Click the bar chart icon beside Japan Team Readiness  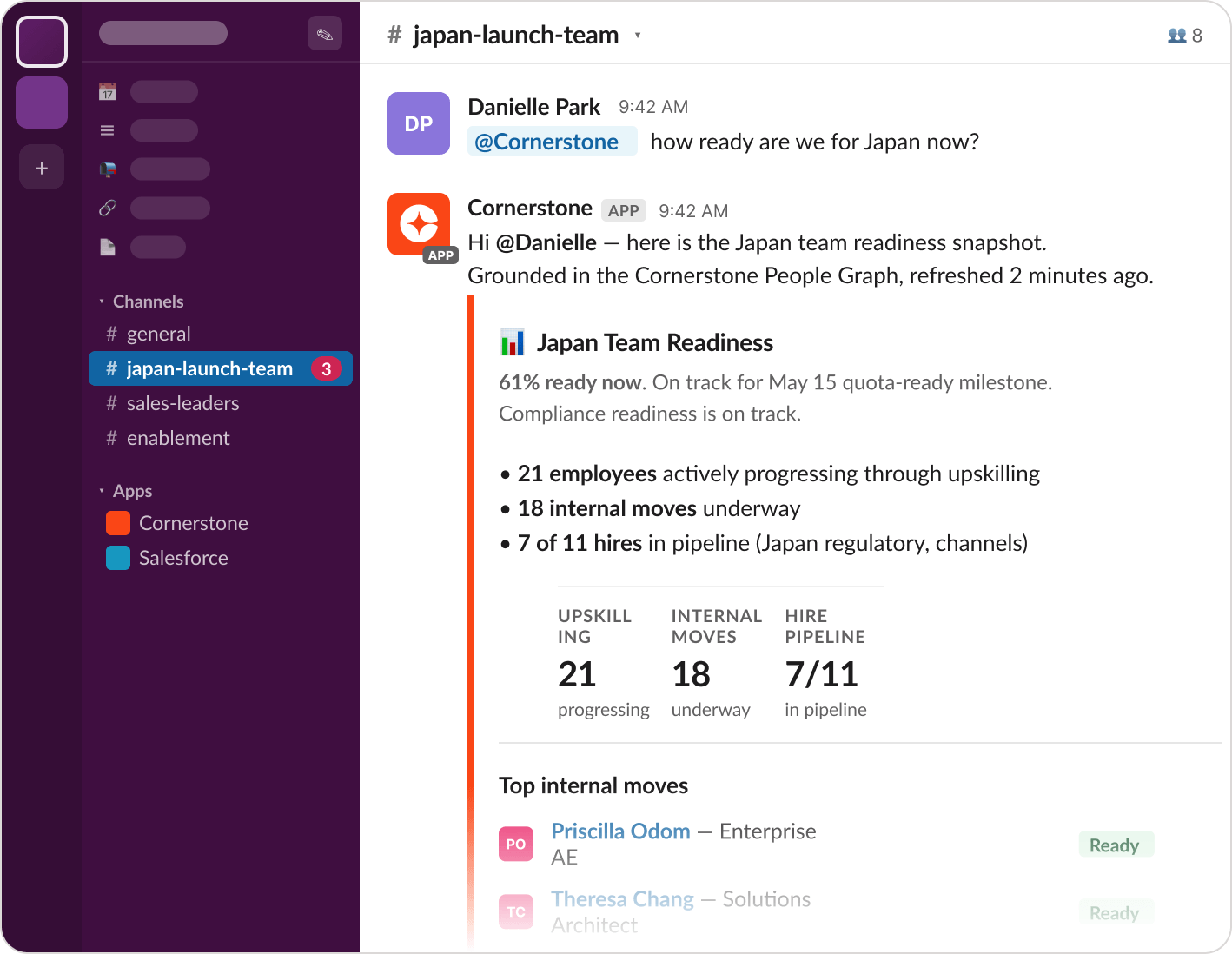(513, 342)
